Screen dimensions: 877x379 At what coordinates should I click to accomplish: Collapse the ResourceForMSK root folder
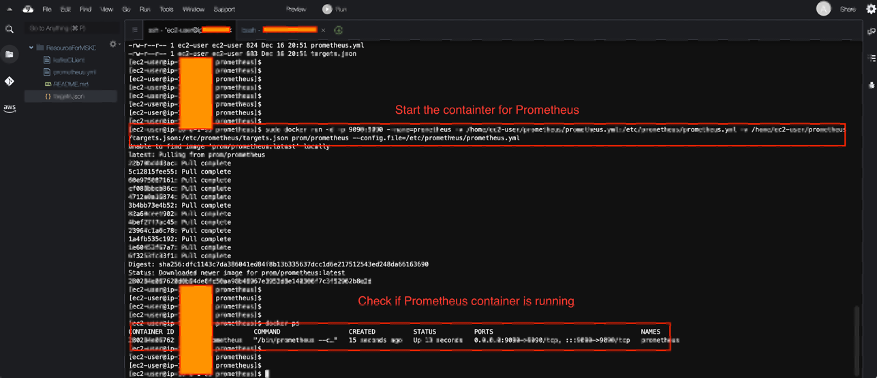coord(31,48)
